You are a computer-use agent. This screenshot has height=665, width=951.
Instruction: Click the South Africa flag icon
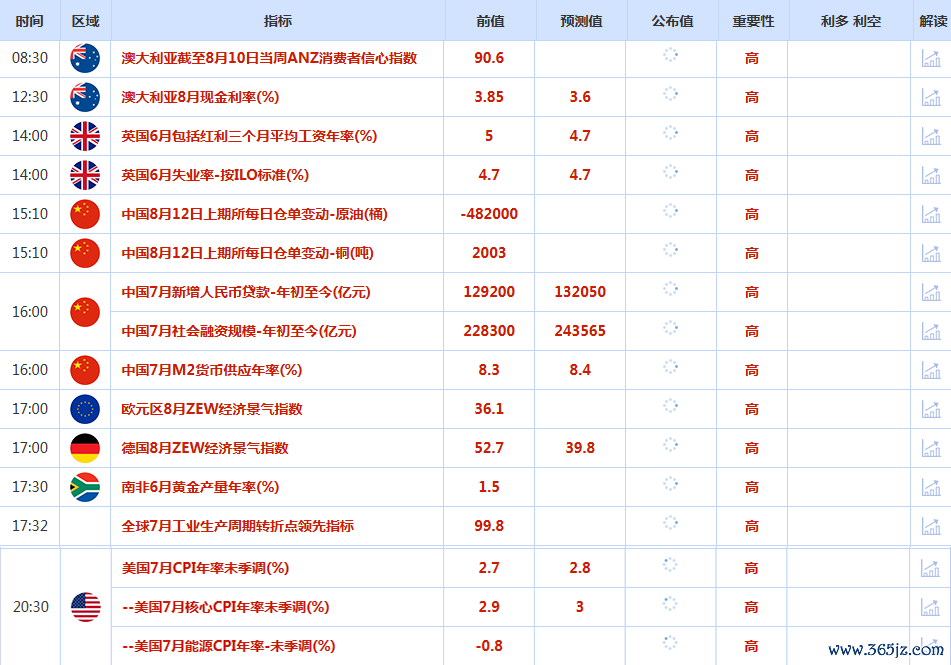coord(85,487)
